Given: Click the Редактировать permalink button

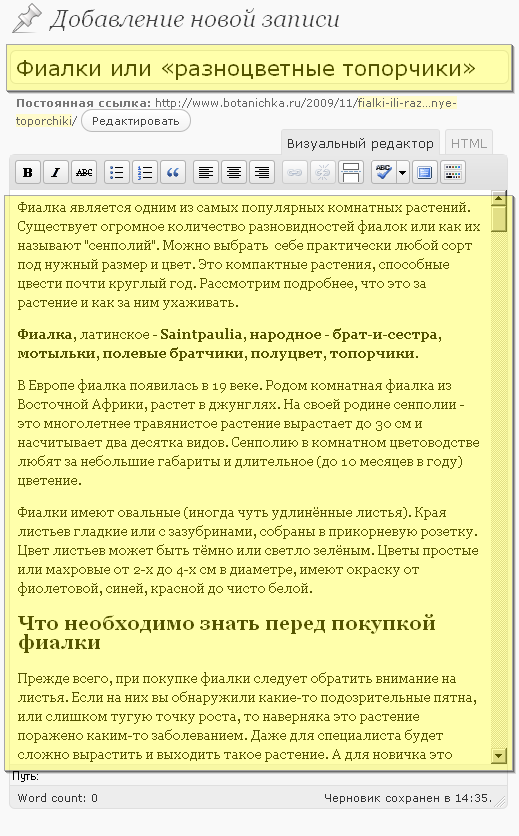Looking at the screenshot, I should tap(135, 121).
